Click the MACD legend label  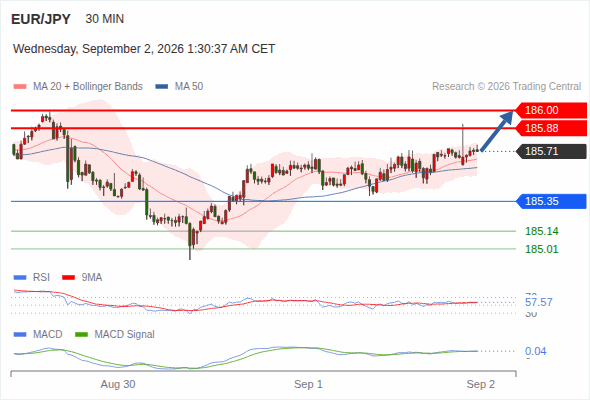point(47,335)
